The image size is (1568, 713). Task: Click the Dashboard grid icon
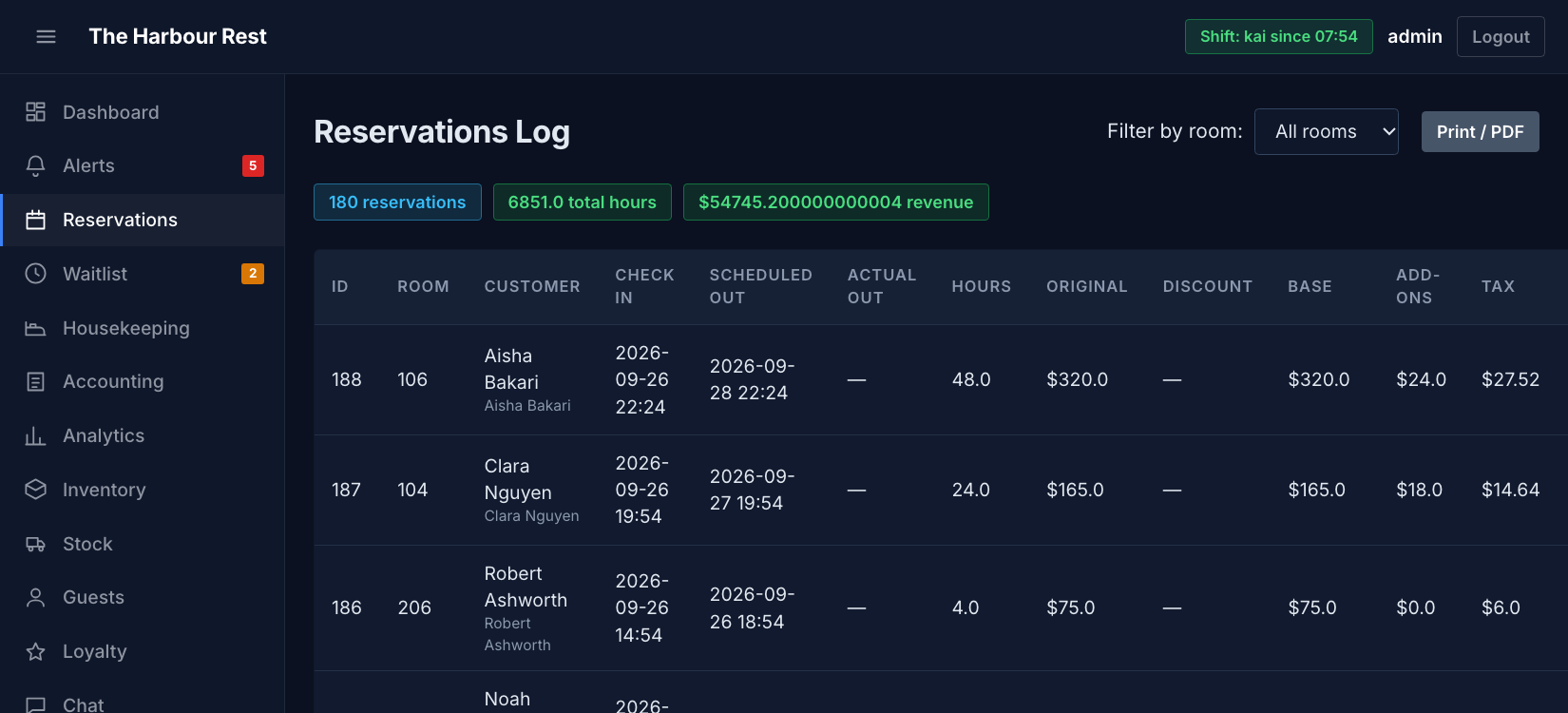pyautogui.click(x=35, y=112)
